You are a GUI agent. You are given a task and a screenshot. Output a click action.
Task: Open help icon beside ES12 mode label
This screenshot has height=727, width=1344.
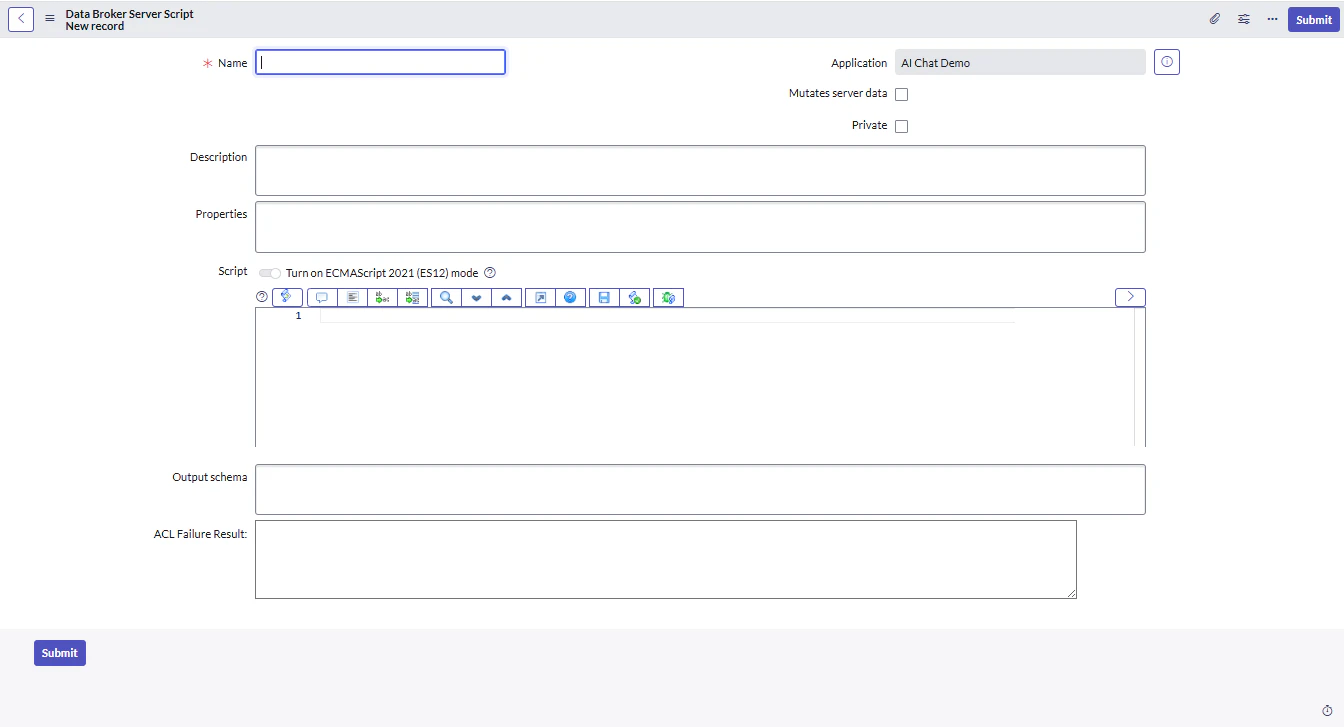pyautogui.click(x=490, y=273)
